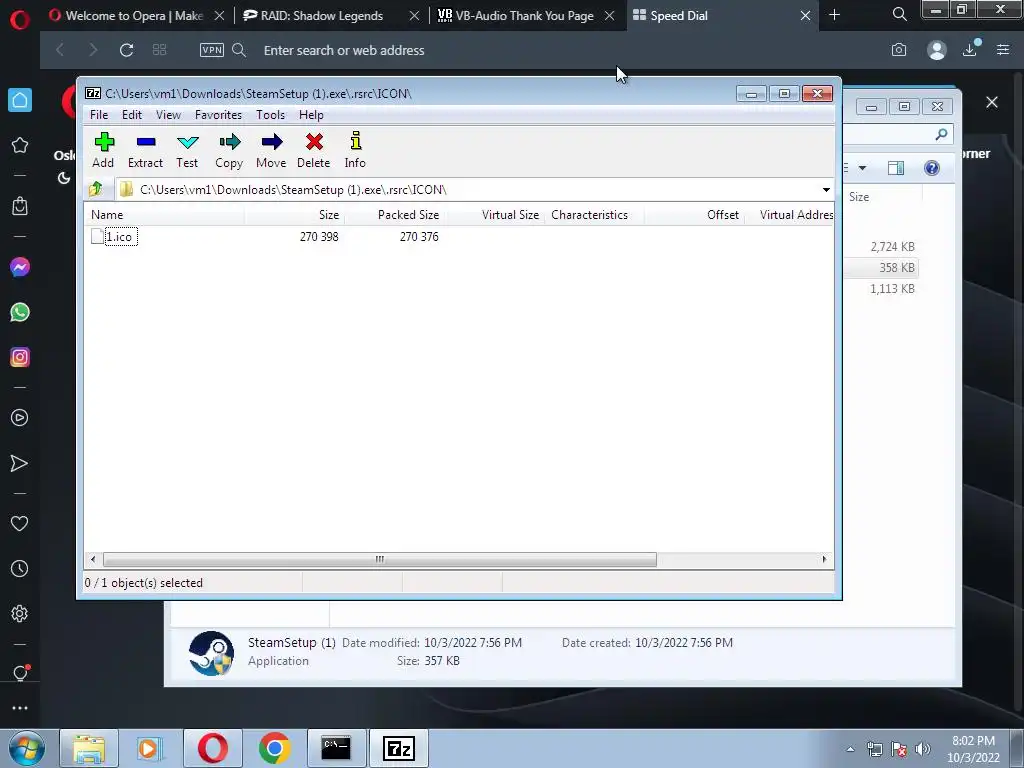Open the Help menu

click(312, 115)
